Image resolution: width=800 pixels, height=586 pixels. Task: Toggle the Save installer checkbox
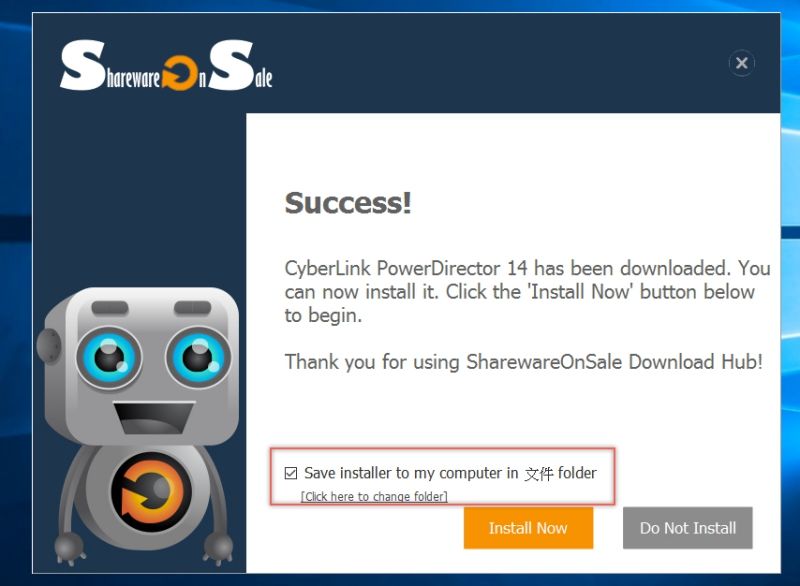click(291, 473)
